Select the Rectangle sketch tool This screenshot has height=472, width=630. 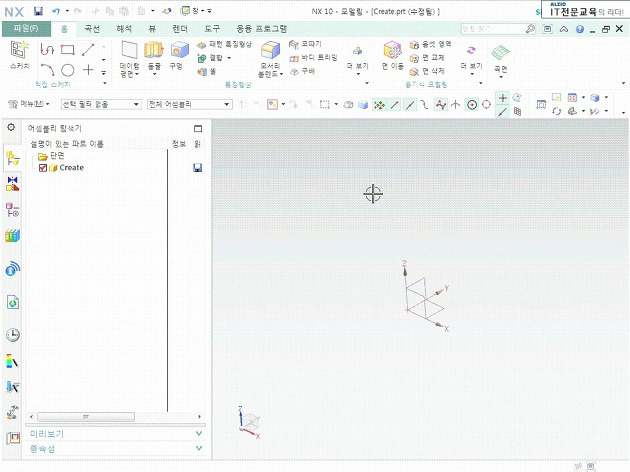[68, 50]
